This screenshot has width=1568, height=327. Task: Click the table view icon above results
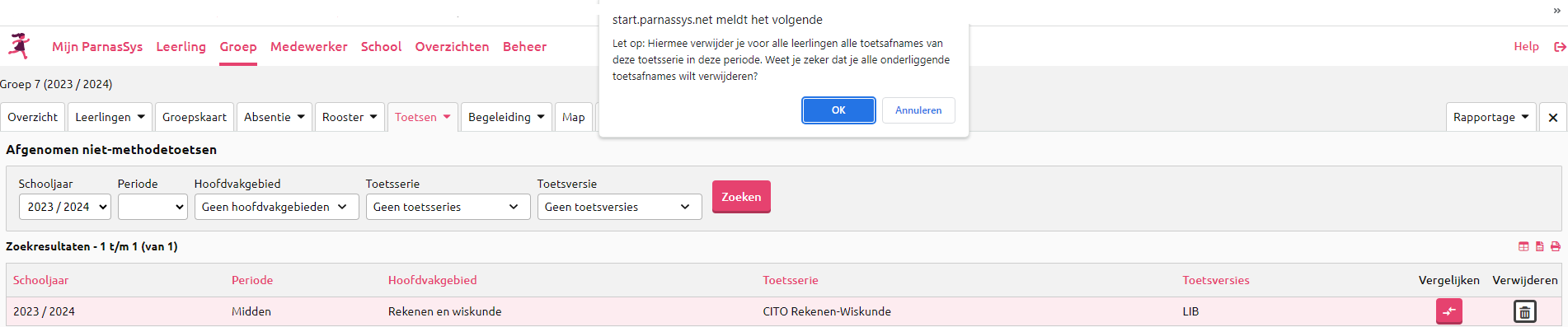click(x=1523, y=246)
